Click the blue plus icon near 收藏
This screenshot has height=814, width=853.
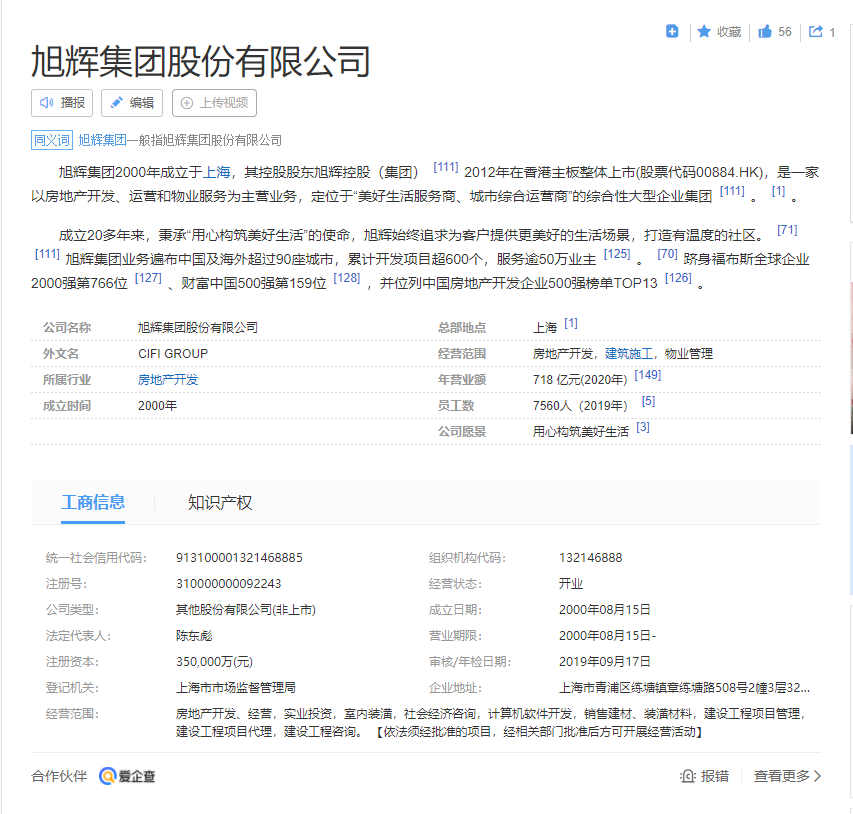(672, 32)
